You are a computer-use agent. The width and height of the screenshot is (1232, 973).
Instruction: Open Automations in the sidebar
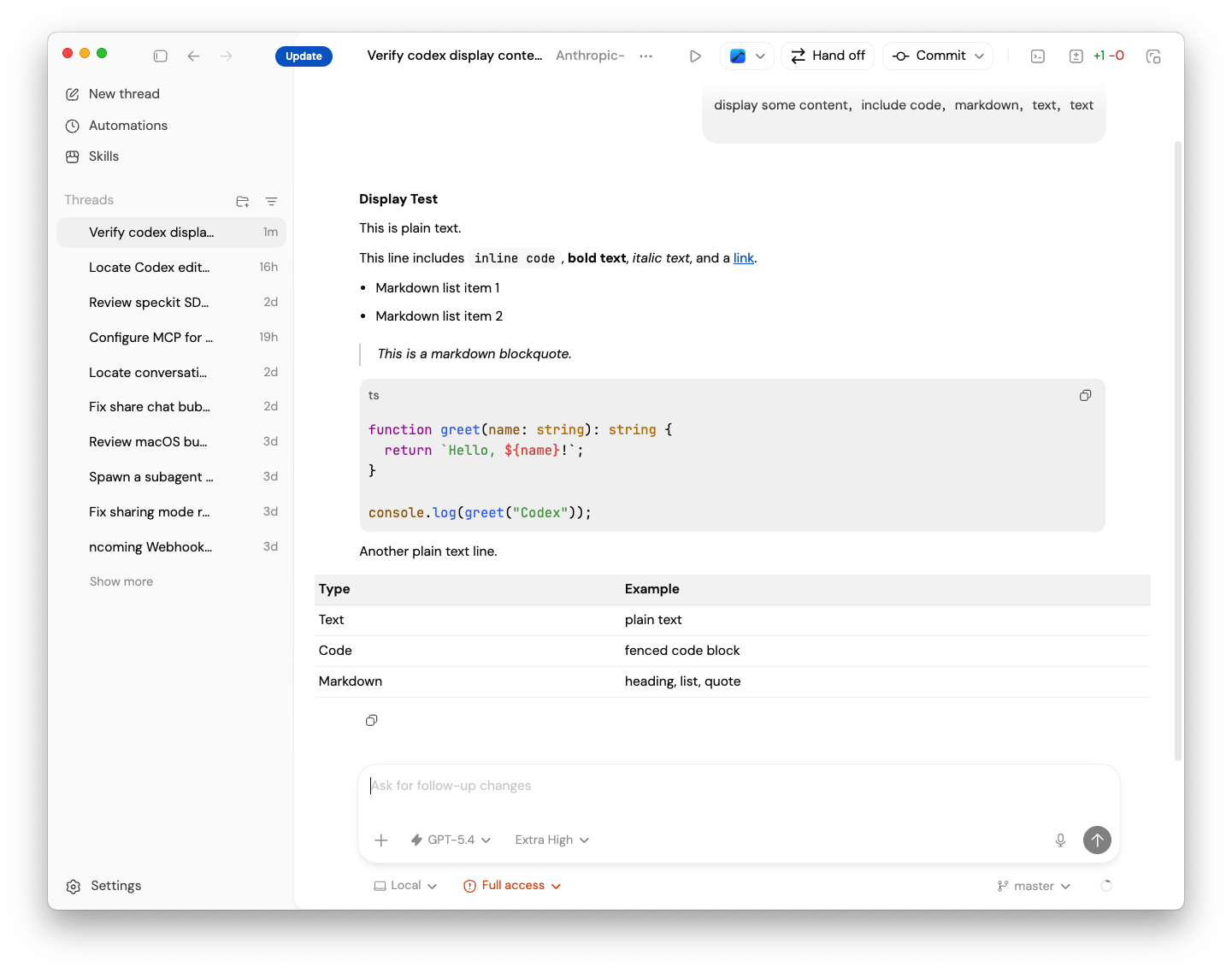click(x=117, y=126)
